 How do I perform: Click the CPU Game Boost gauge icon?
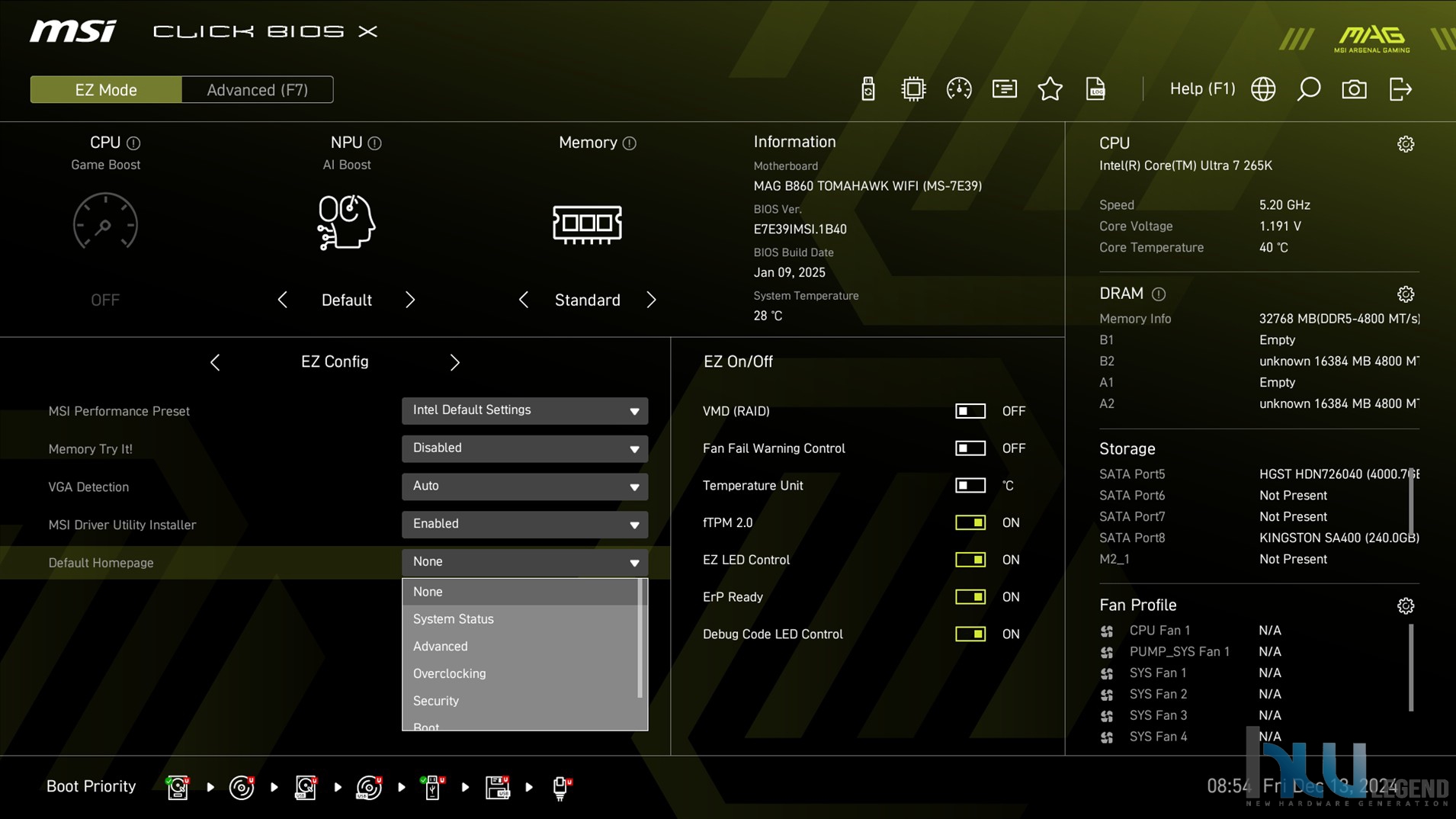[105, 222]
